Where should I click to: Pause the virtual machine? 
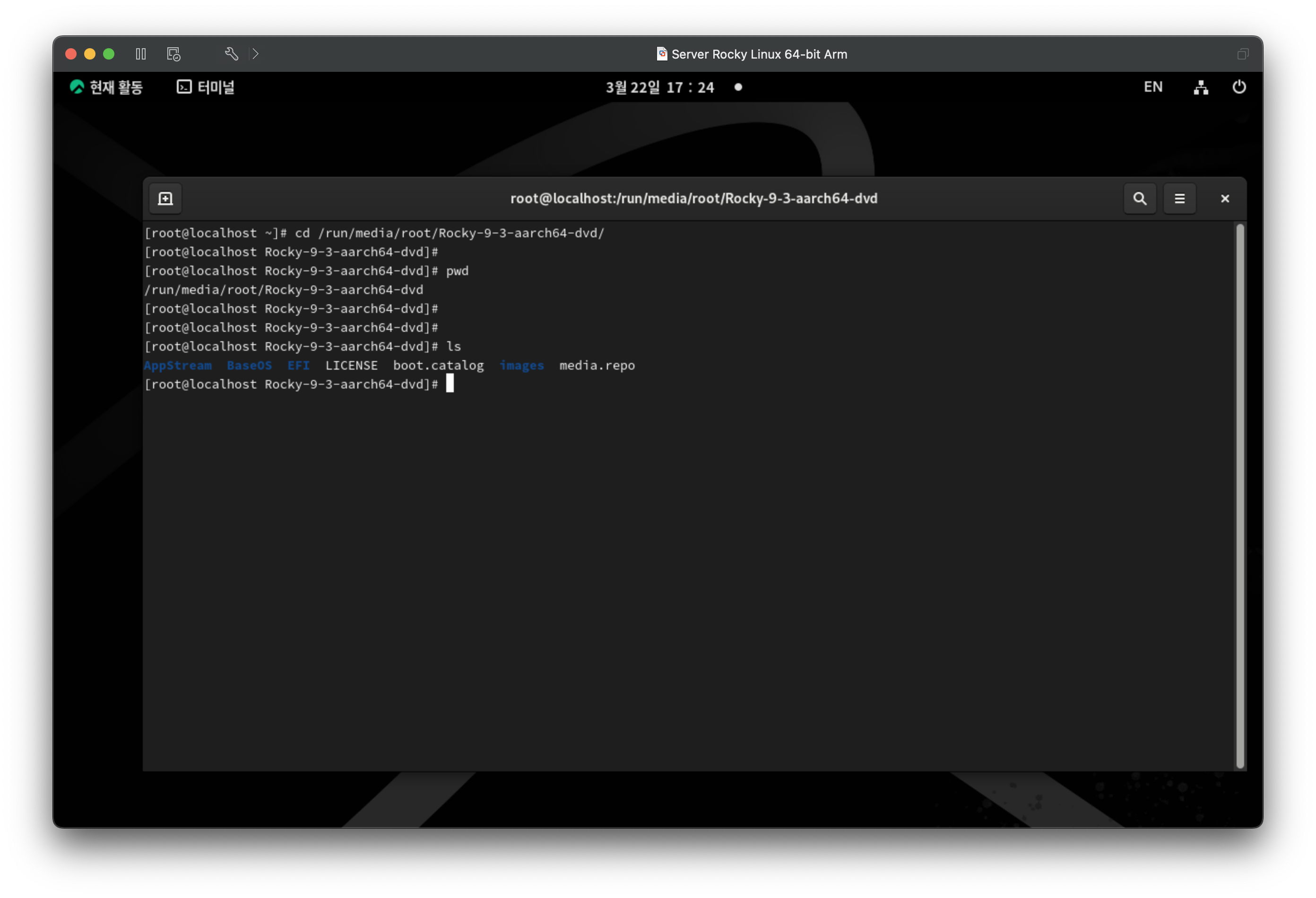[141, 54]
